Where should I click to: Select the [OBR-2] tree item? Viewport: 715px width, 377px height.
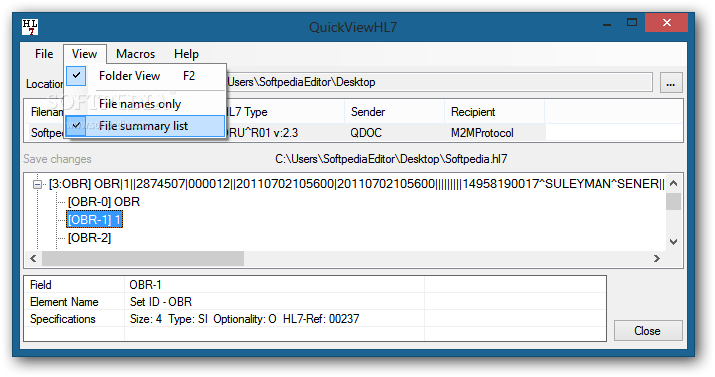click(x=89, y=238)
